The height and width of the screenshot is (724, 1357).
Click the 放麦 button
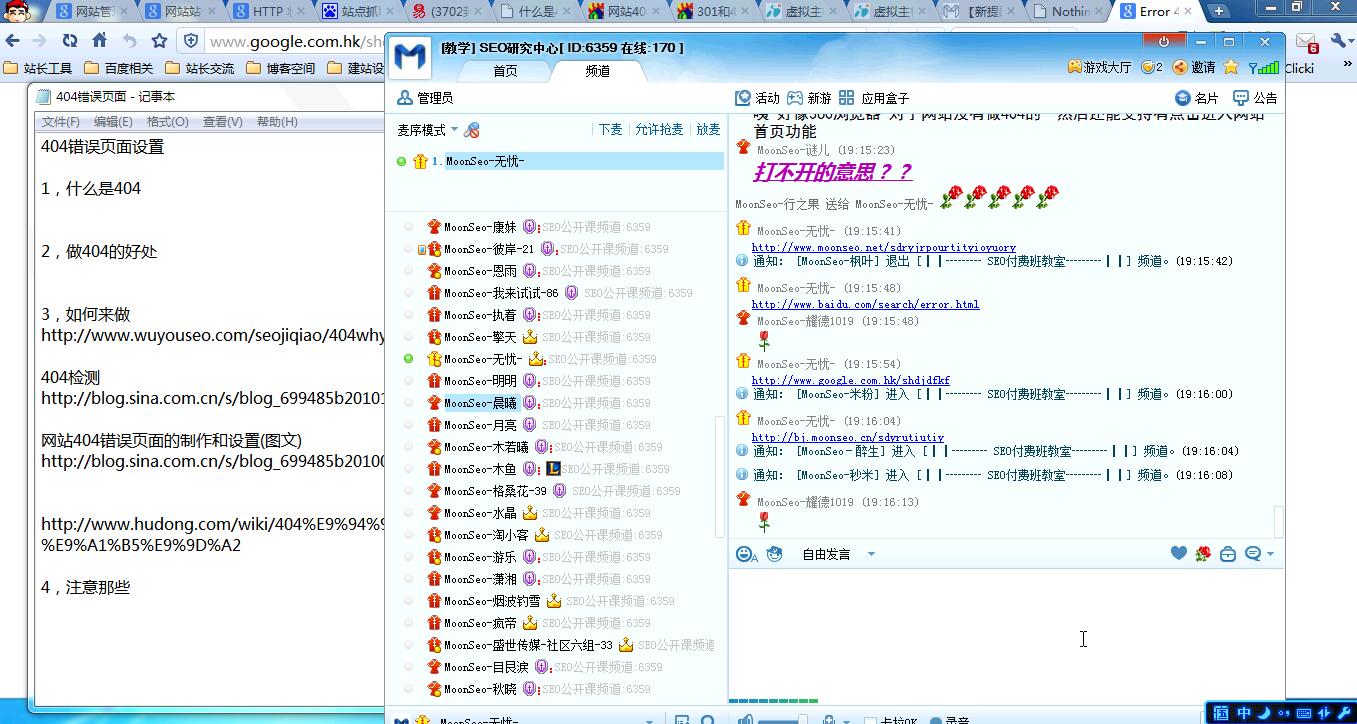[708, 130]
